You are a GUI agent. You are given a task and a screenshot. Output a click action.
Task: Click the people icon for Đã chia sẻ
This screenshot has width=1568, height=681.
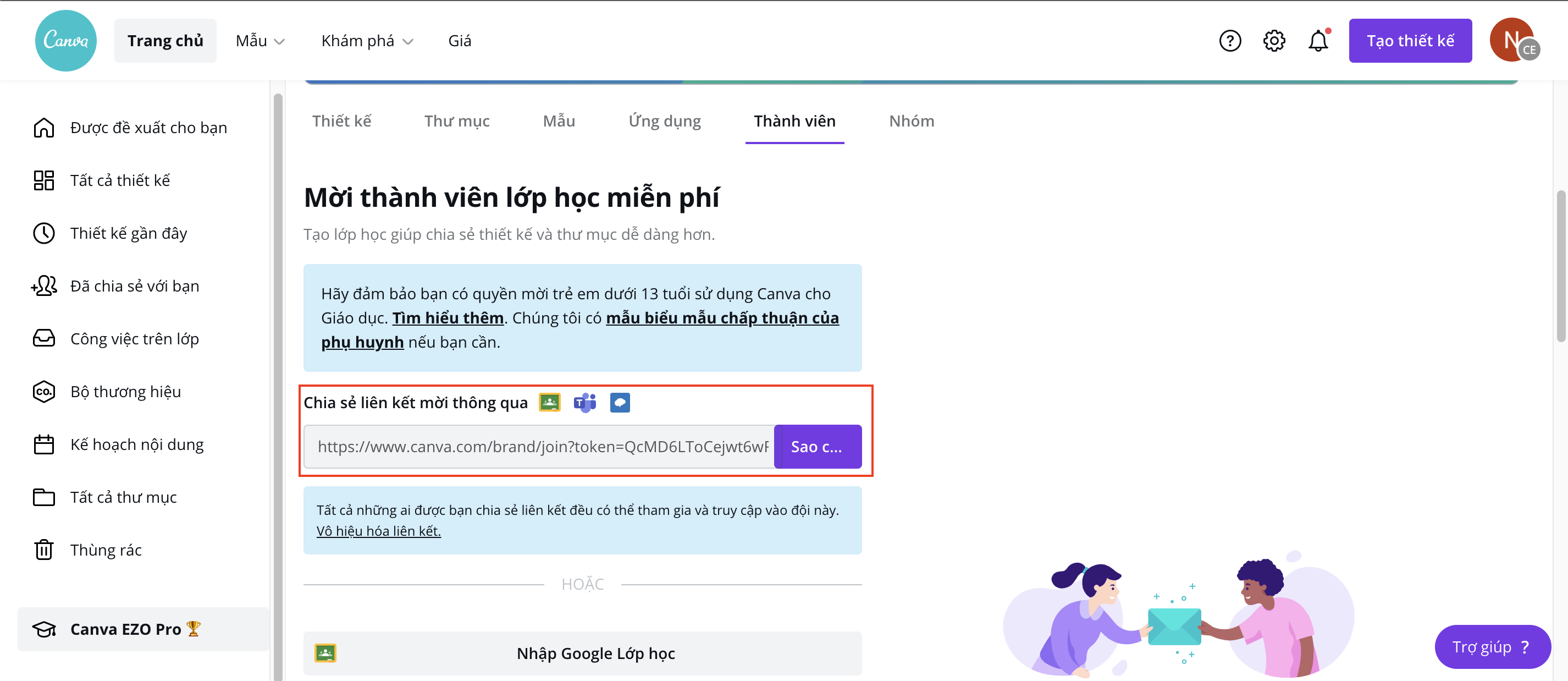click(44, 285)
